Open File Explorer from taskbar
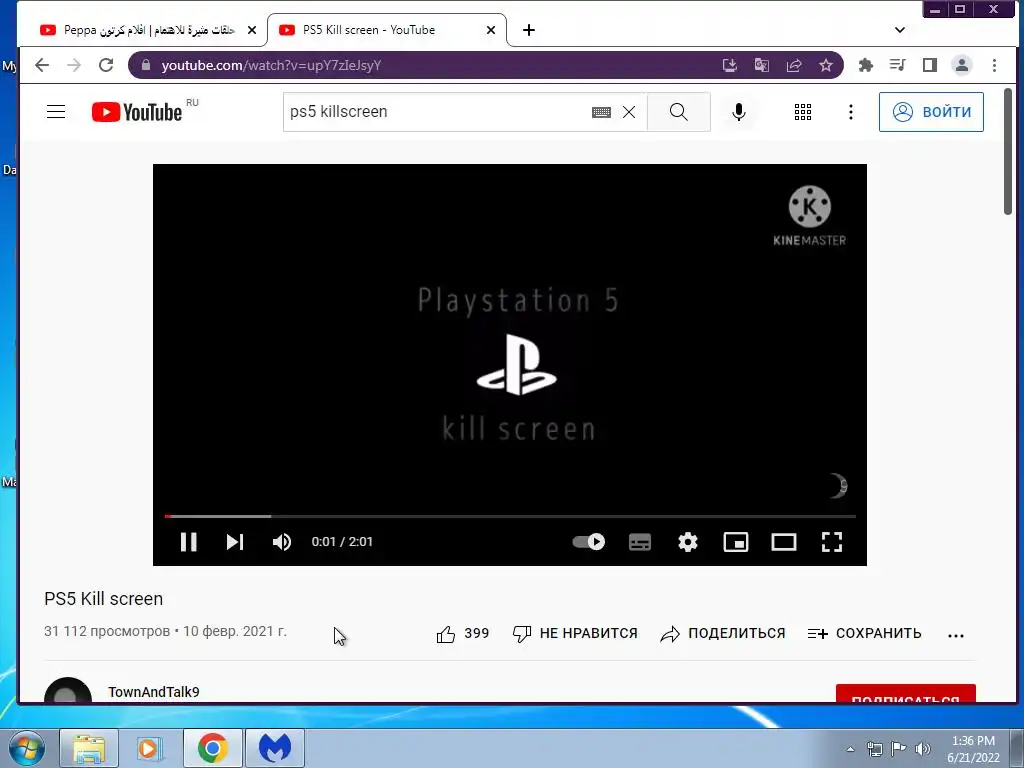This screenshot has height=768, width=1024. (x=89, y=748)
